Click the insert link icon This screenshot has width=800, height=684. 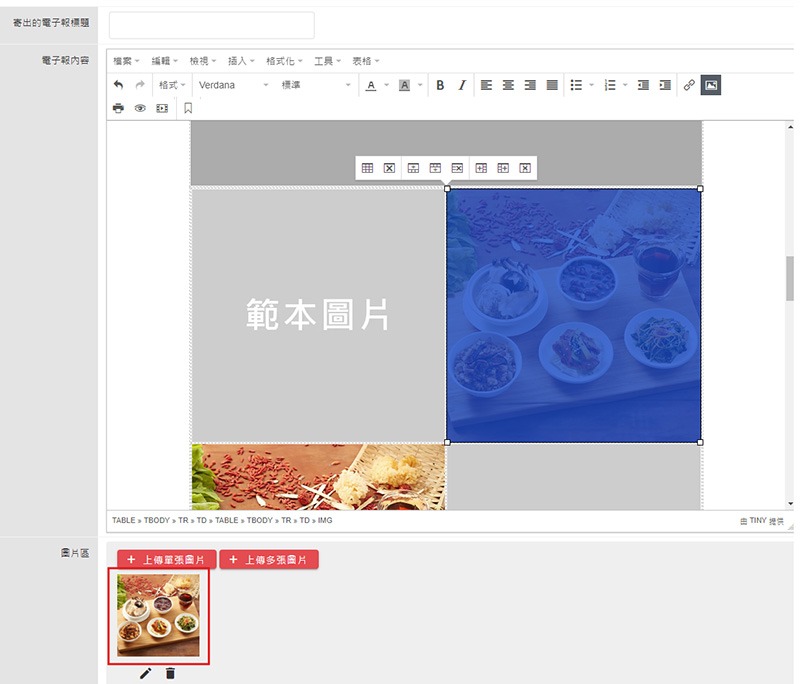[689, 86]
